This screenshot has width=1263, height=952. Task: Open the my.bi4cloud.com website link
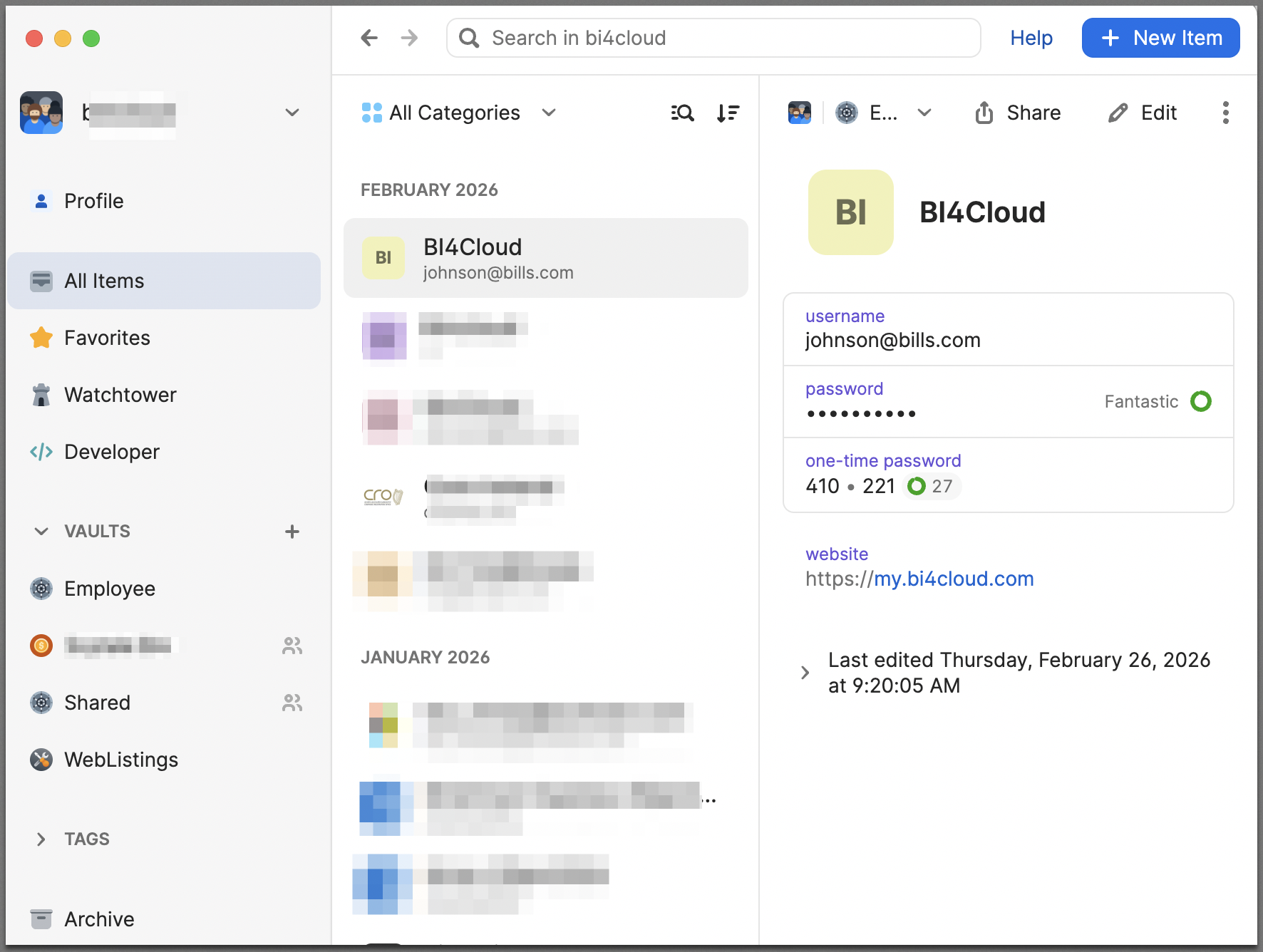coord(954,579)
